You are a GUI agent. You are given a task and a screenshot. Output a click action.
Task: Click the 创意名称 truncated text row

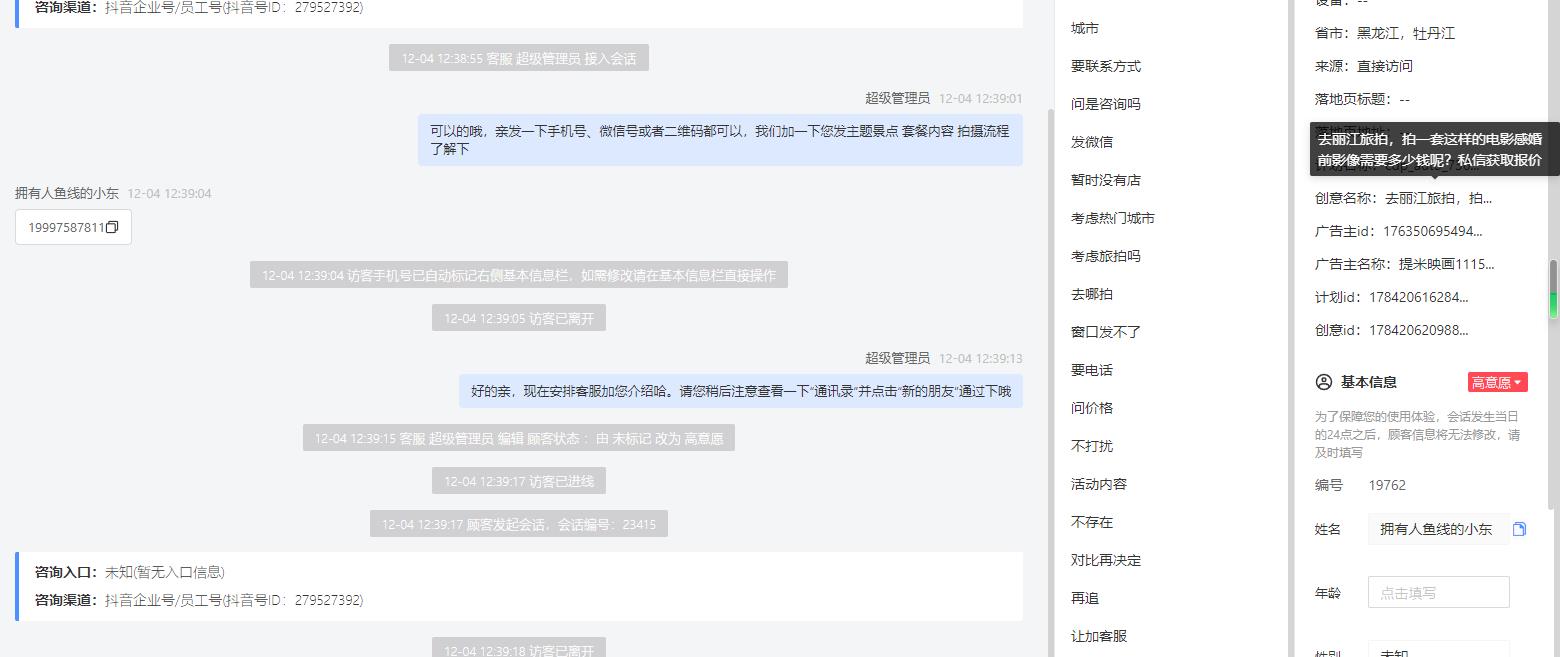coord(1403,198)
